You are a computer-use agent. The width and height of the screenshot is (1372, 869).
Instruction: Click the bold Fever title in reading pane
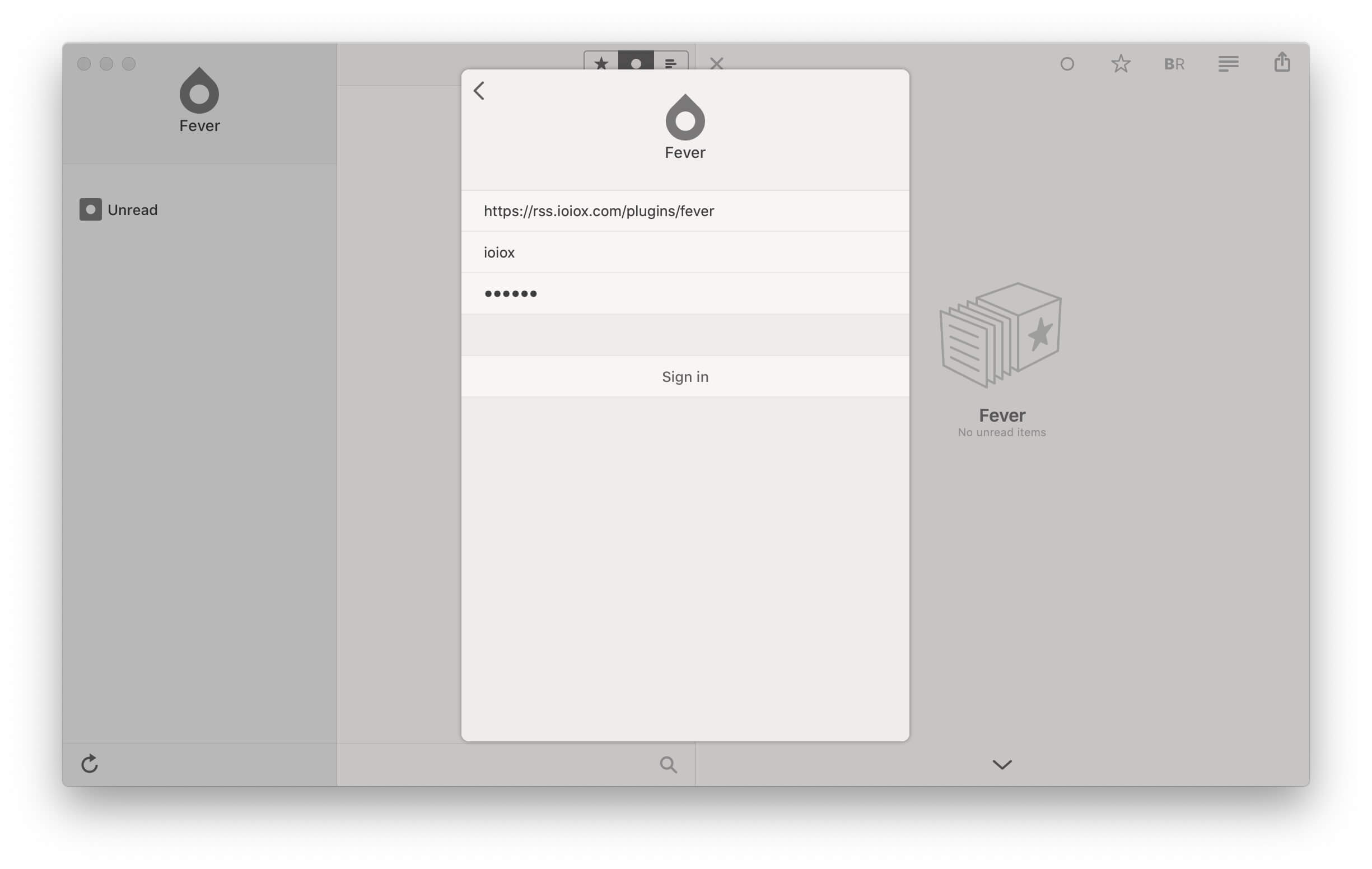click(x=1002, y=415)
